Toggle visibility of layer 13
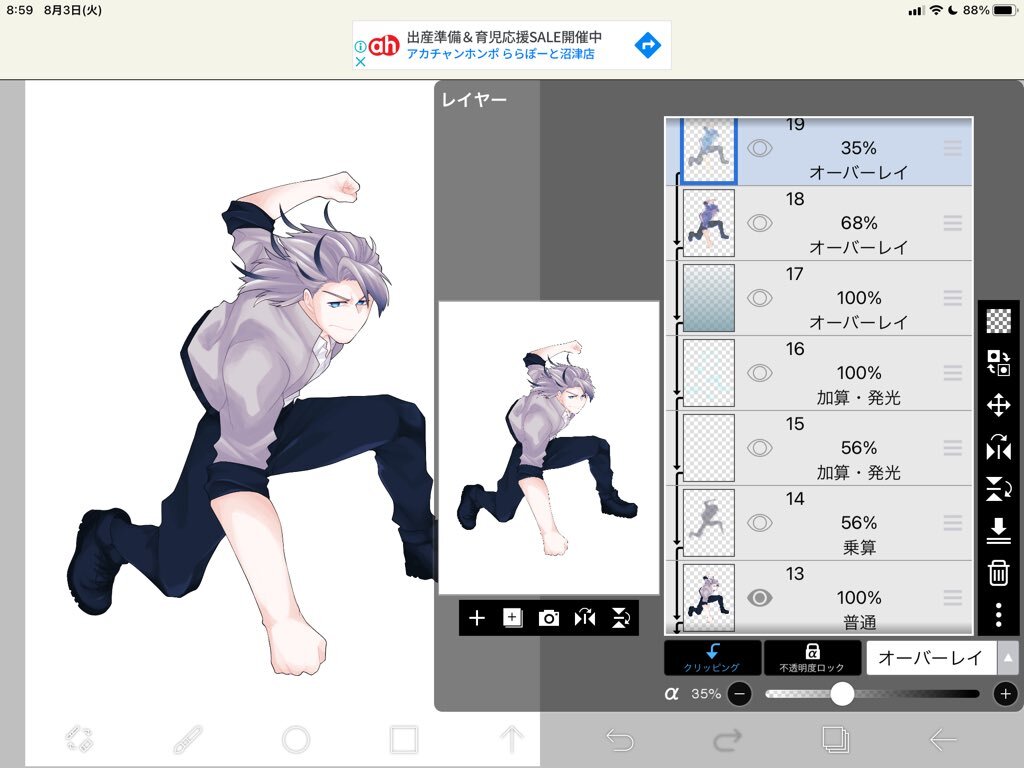The image size is (1024, 768). pyautogui.click(x=760, y=598)
